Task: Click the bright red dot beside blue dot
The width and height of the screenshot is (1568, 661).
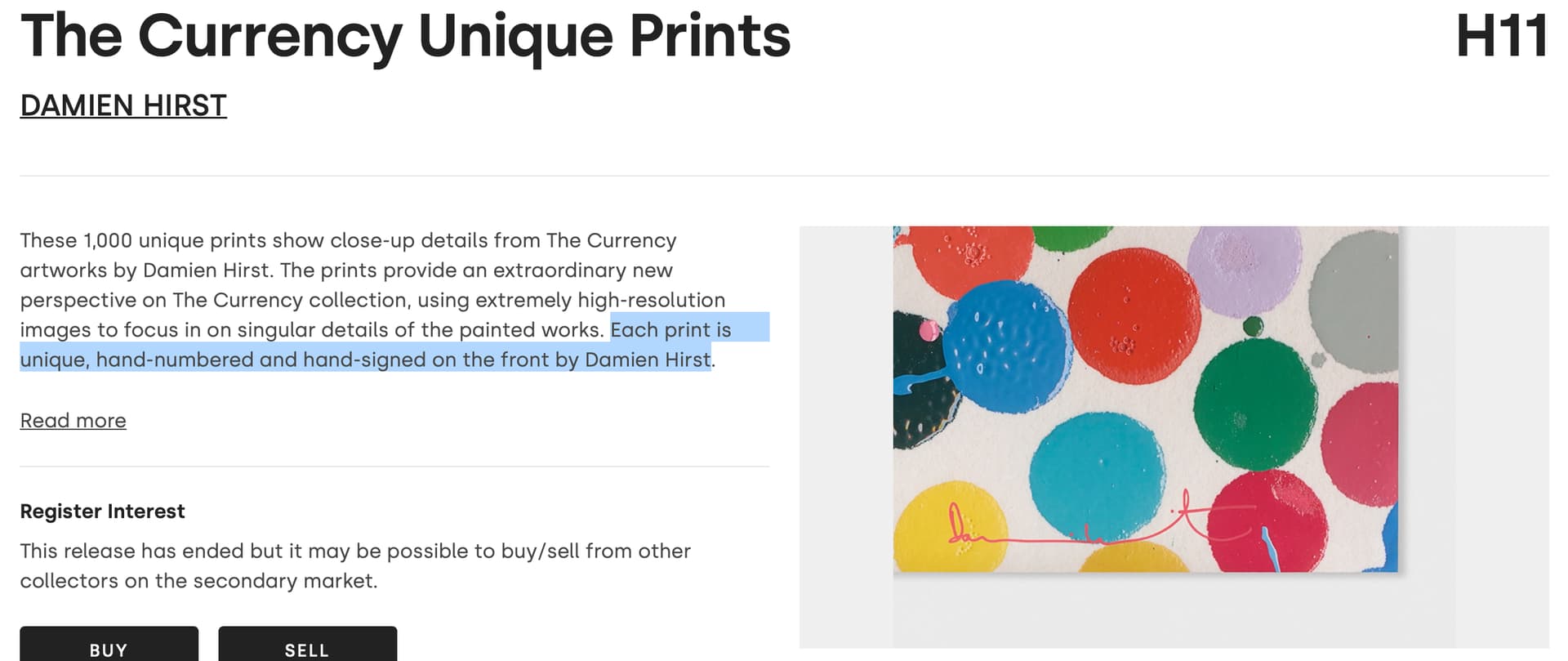Action: point(1134,315)
